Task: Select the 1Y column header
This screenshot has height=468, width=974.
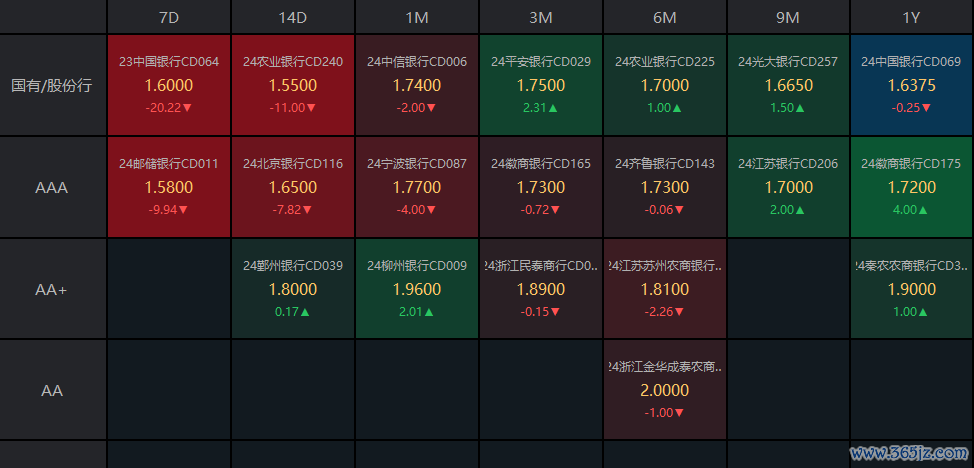Action: click(x=911, y=17)
